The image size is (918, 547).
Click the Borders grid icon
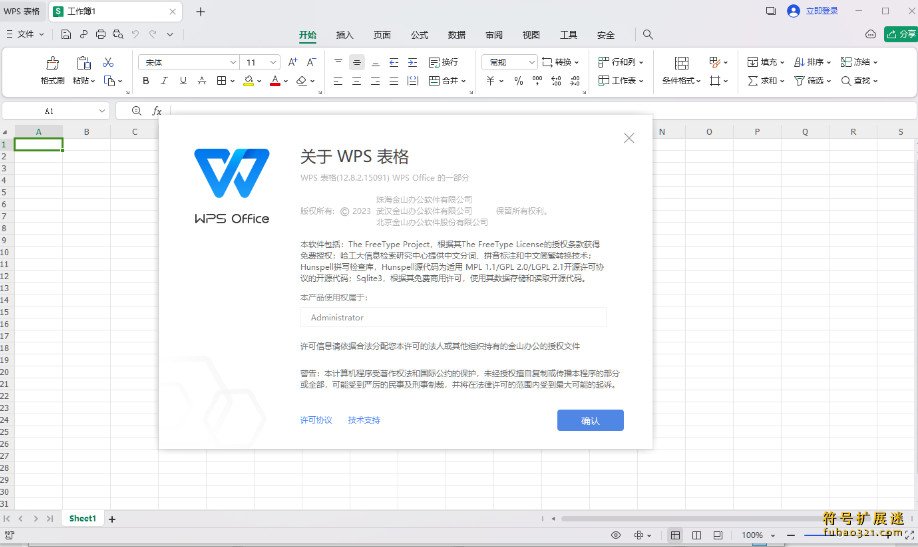[x=221, y=81]
